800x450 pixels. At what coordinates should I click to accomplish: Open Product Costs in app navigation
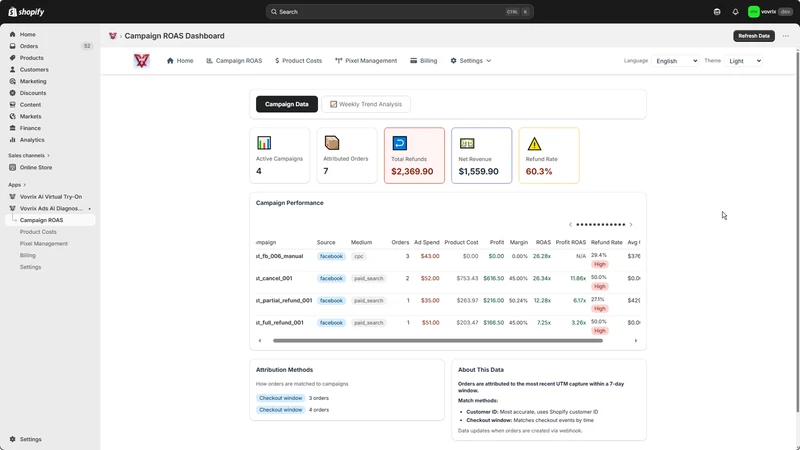(298, 61)
